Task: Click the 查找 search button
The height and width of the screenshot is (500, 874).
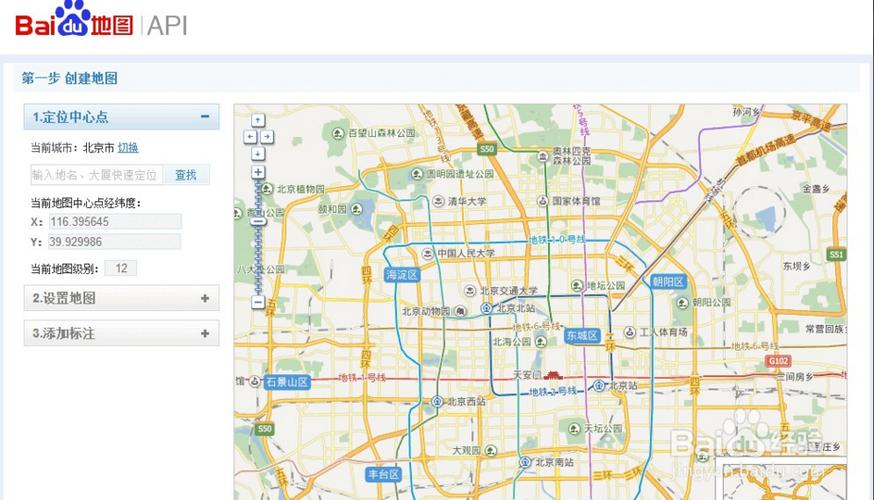Action: pyautogui.click(x=186, y=175)
